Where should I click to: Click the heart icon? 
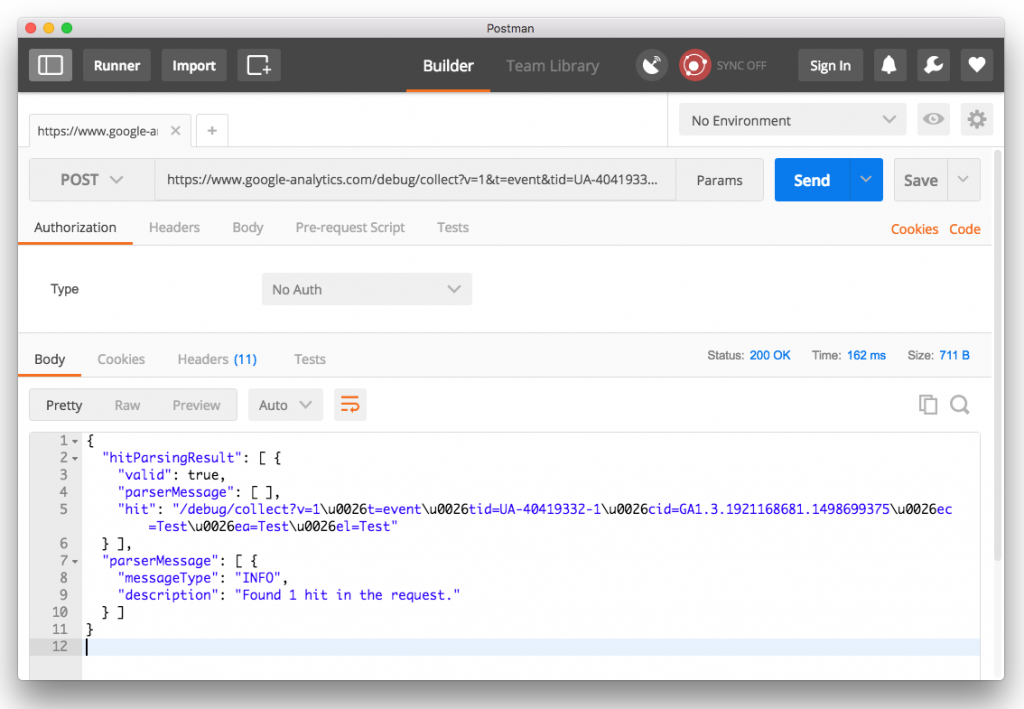(x=976, y=65)
